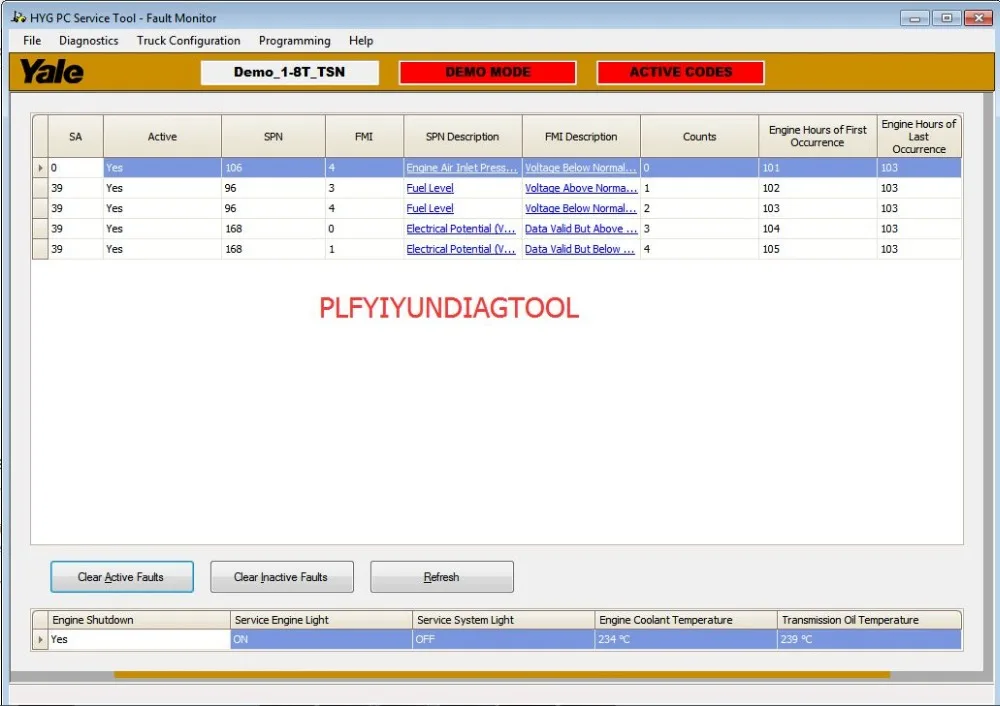Click first occurrence hours cell 102
The image size is (1000, 706).
coord(818,188)
